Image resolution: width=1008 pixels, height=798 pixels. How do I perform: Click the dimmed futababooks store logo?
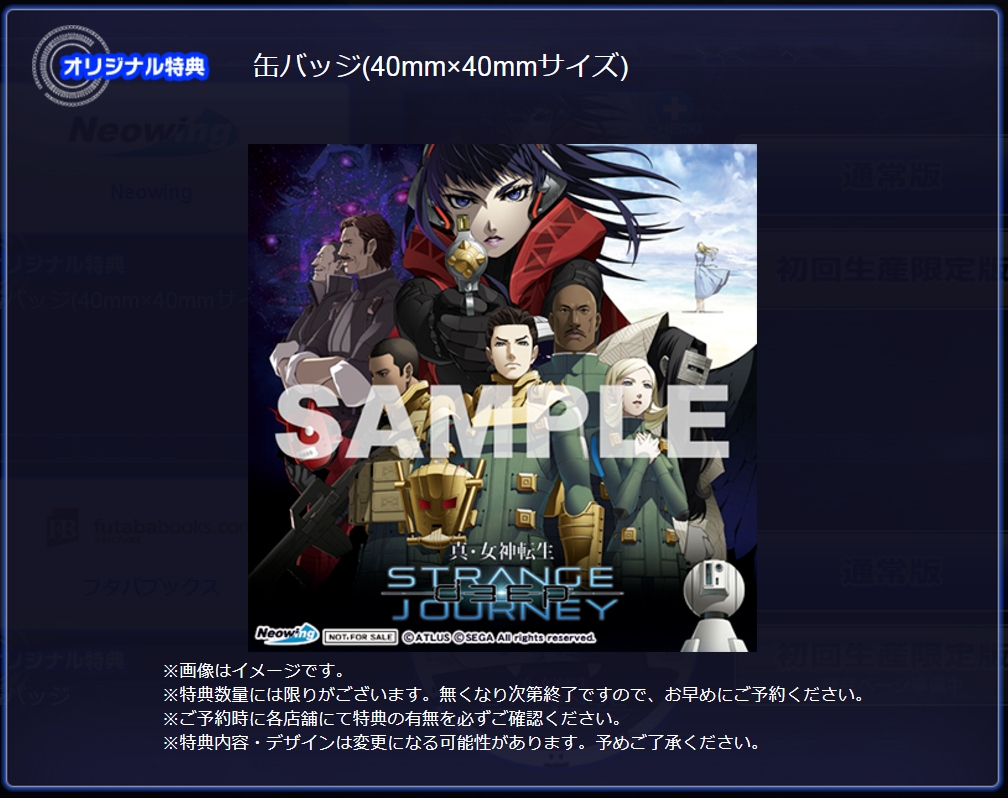coord(147,529)
